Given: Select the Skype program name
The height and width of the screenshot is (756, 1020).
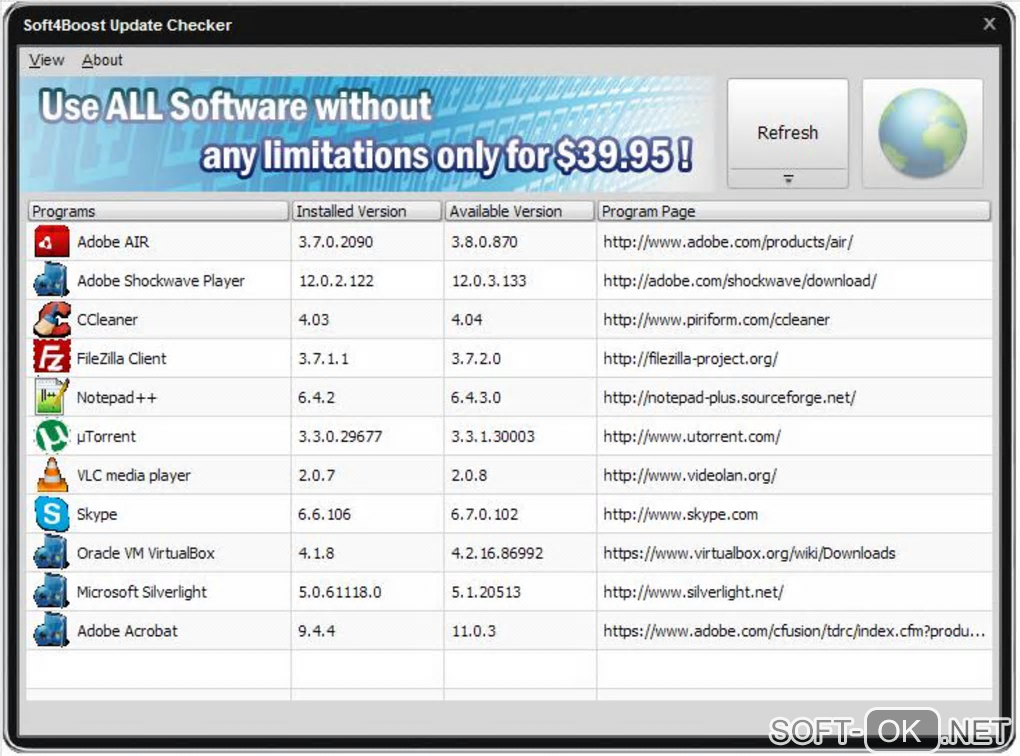Looking at the screenshot, I should pyautogui.click(x=97, y=514).
